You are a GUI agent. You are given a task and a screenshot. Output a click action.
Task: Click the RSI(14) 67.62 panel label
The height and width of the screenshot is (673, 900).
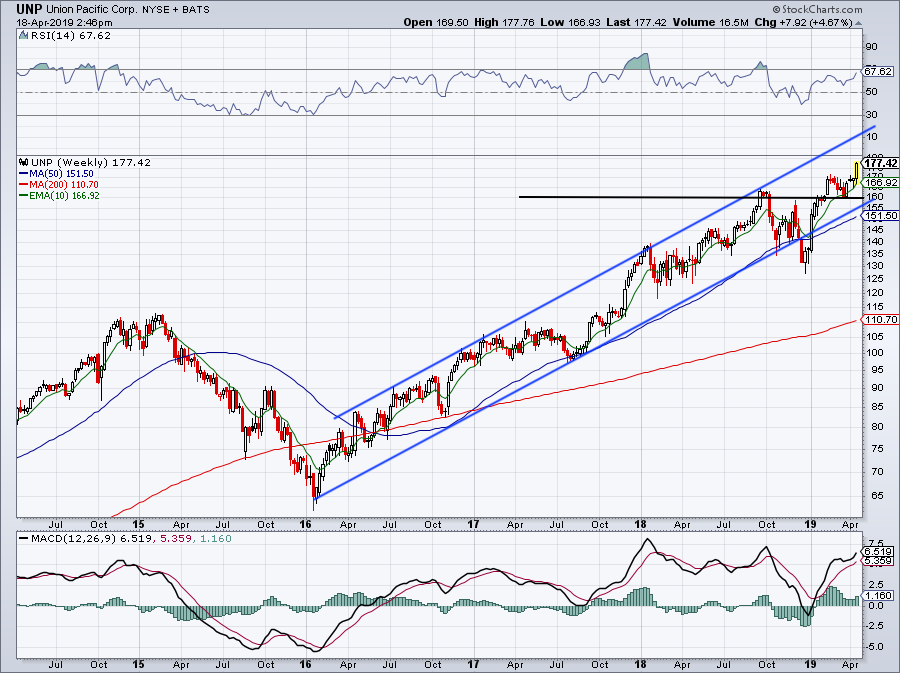pyautogui.click(x=70, y=36)
